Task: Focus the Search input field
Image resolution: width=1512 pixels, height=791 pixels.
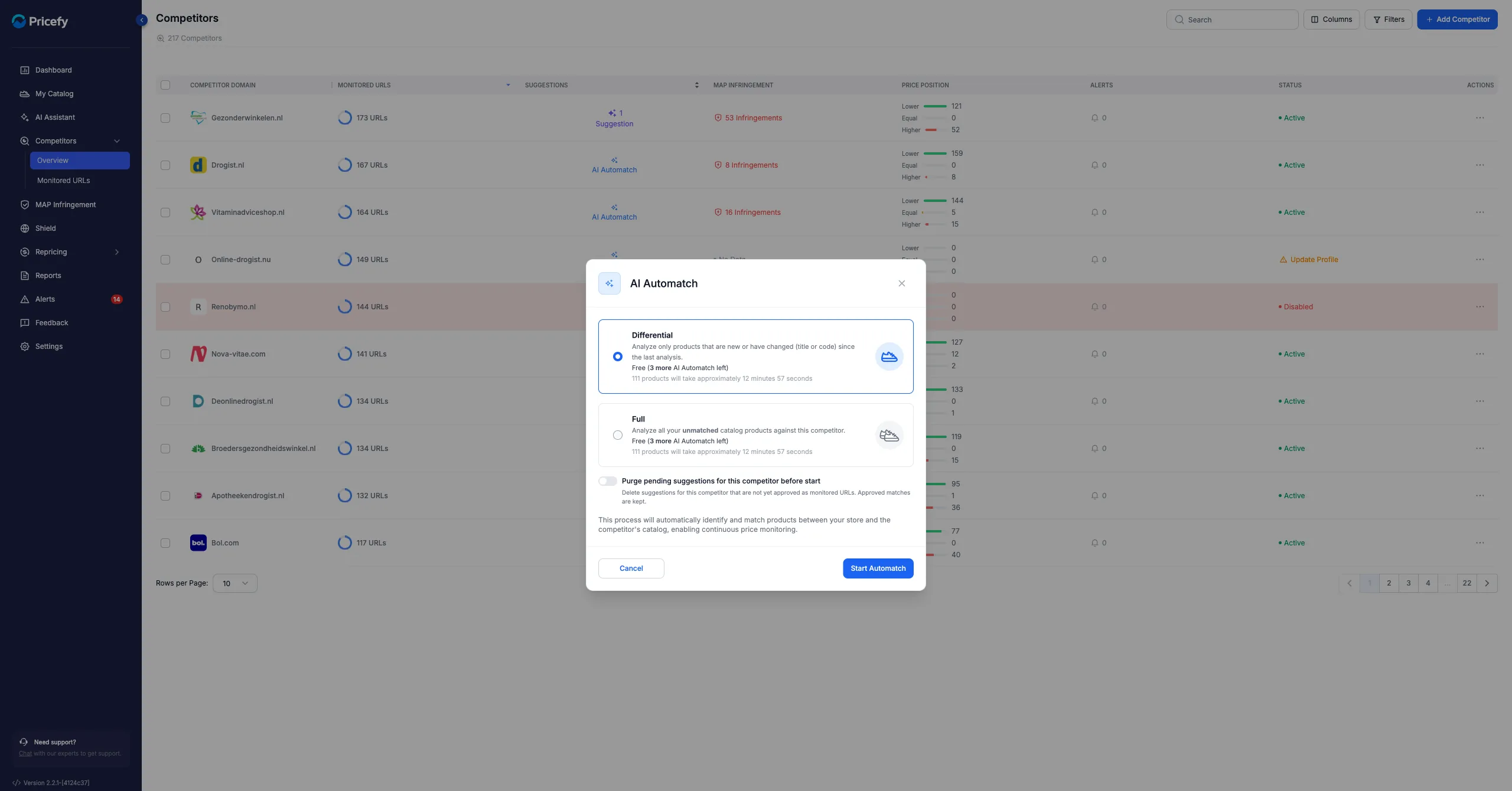Action: click(x=1232, y=19)
